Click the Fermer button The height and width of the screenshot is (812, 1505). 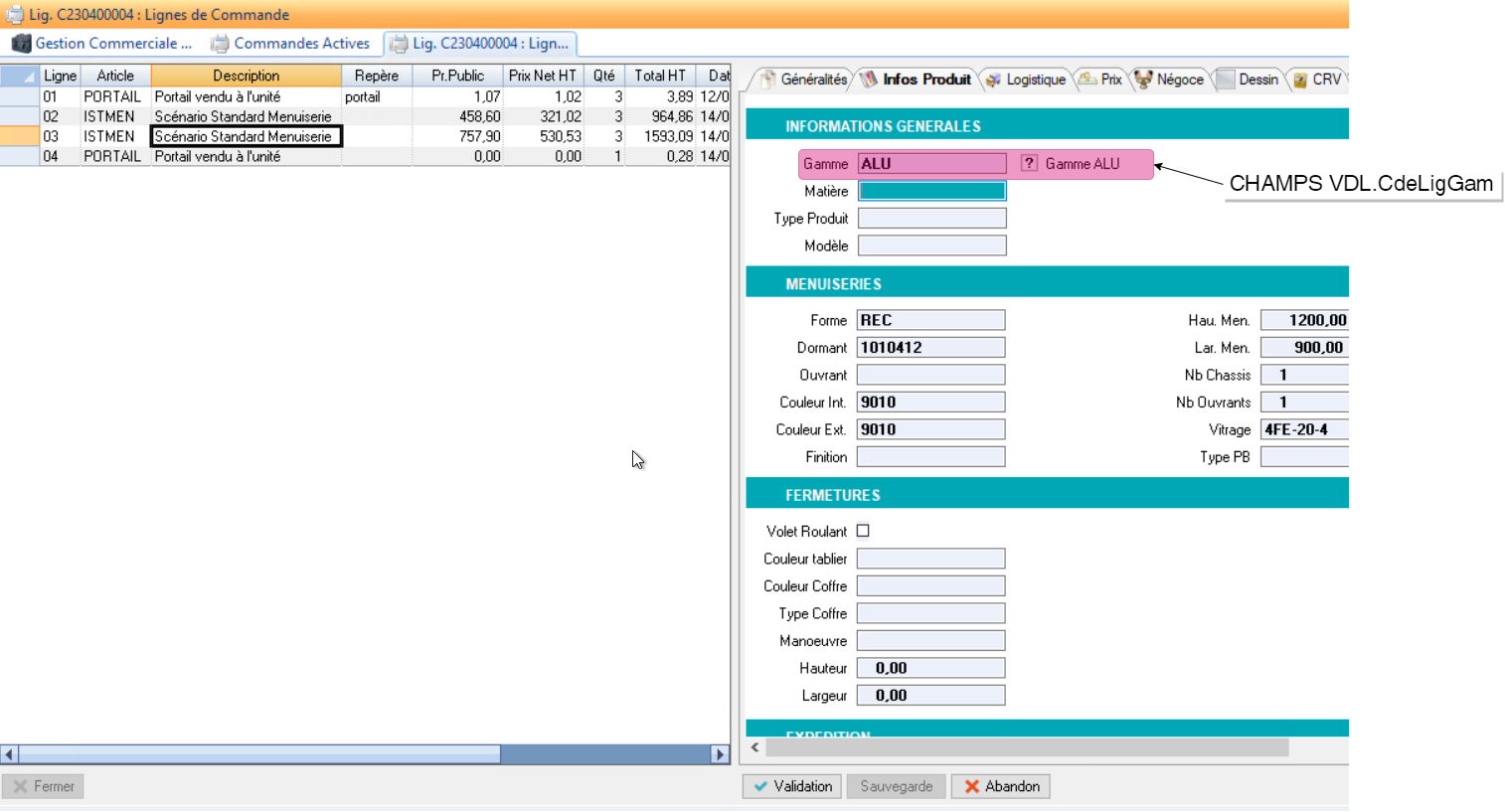[44, 786]
